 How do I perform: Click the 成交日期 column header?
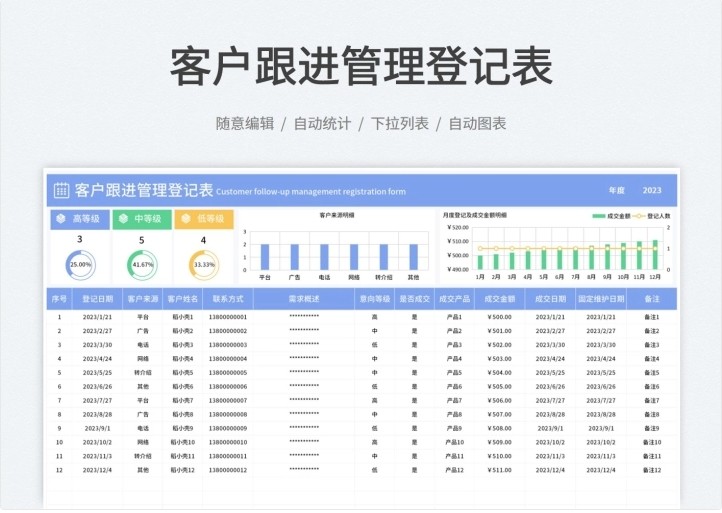pyautogui.click(x=550, y=299)
